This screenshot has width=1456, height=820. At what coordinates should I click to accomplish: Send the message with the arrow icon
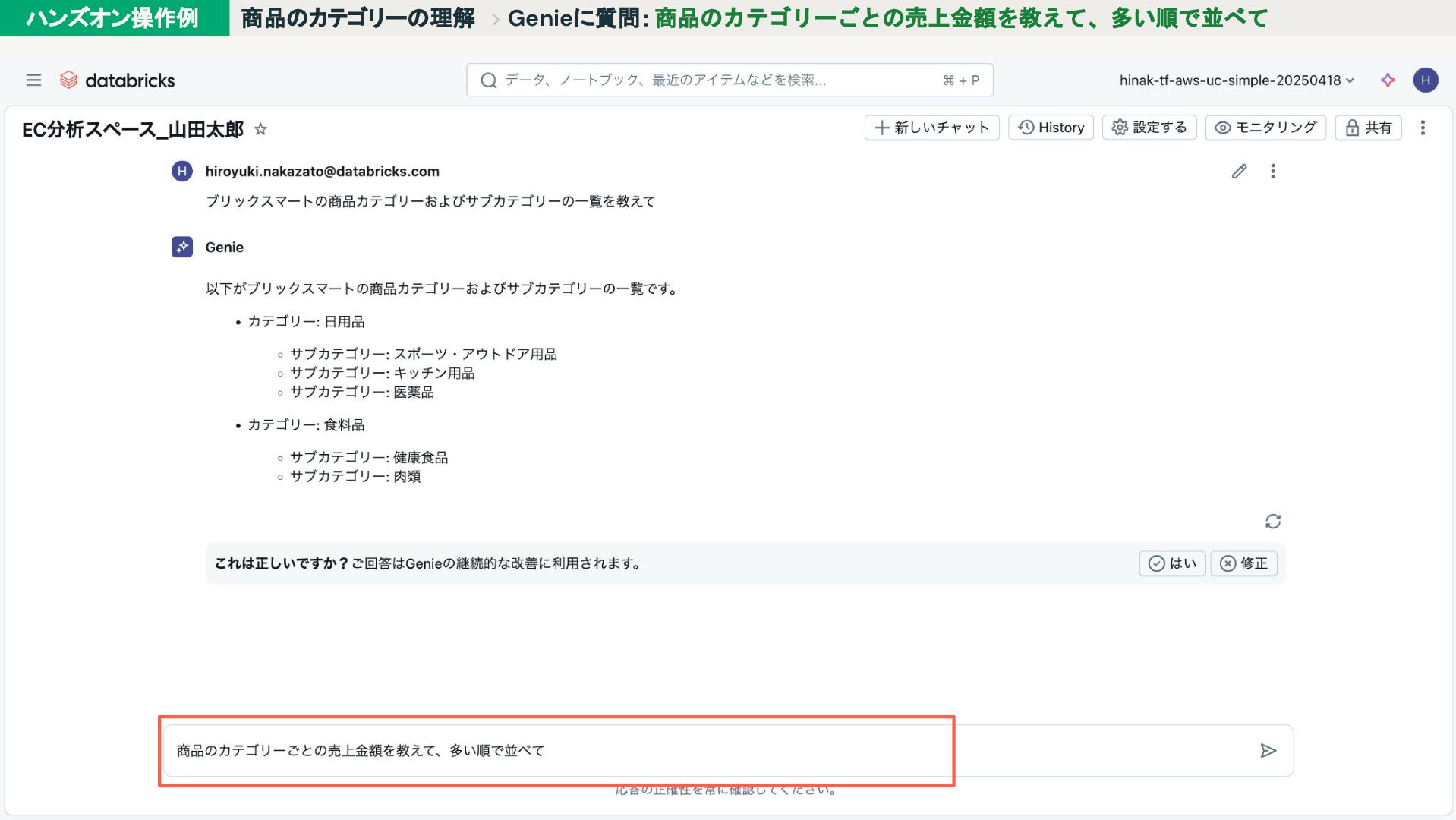1268,751
